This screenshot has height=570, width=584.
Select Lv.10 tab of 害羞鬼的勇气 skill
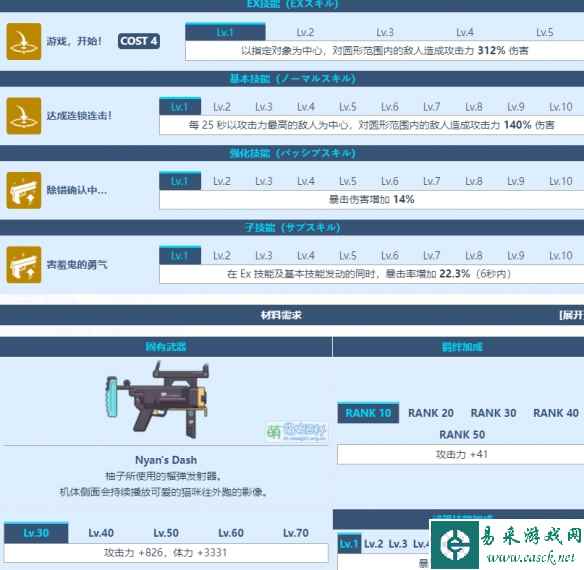561,256
